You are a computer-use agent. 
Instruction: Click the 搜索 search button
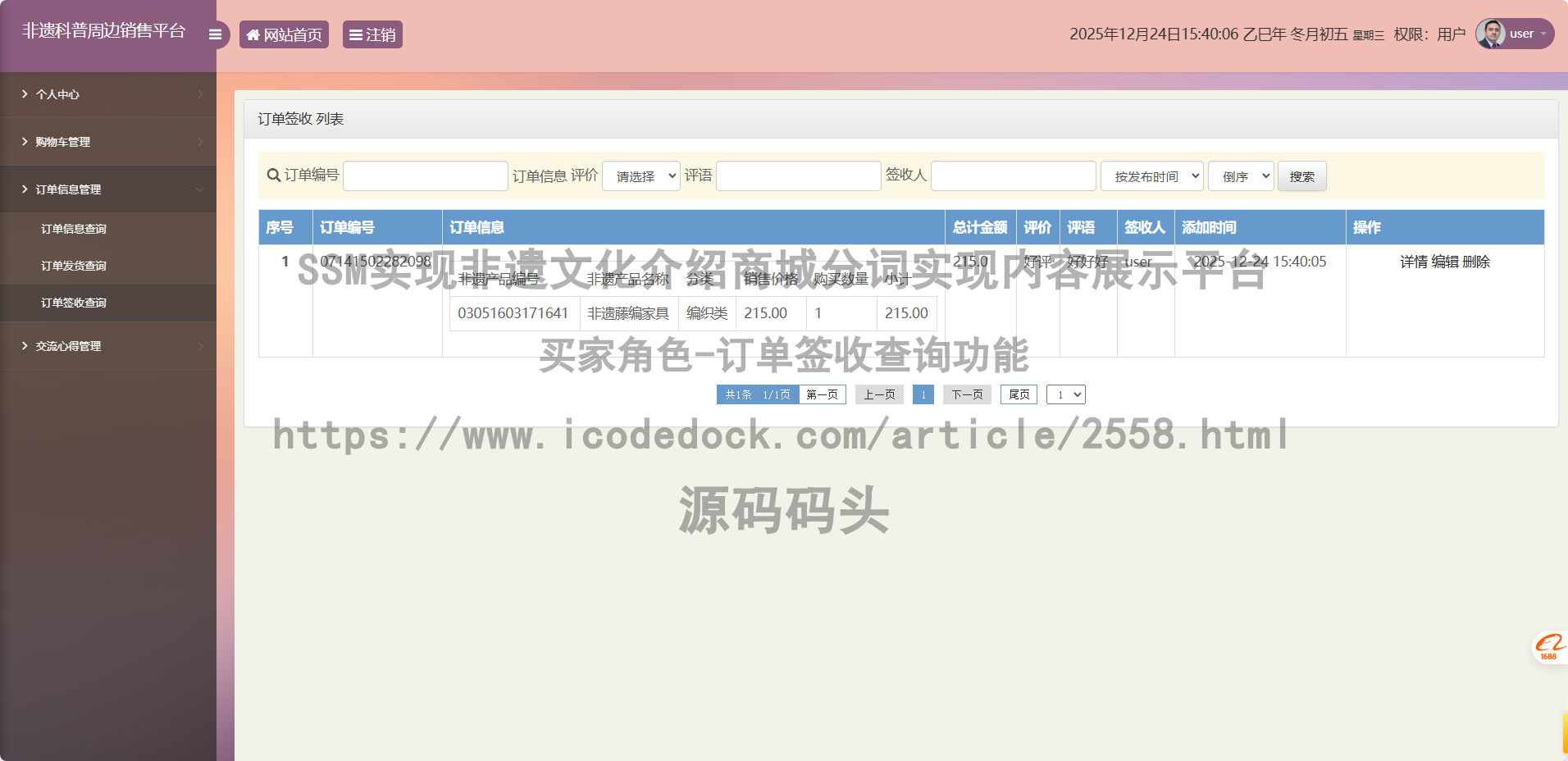click(1302, 175)
